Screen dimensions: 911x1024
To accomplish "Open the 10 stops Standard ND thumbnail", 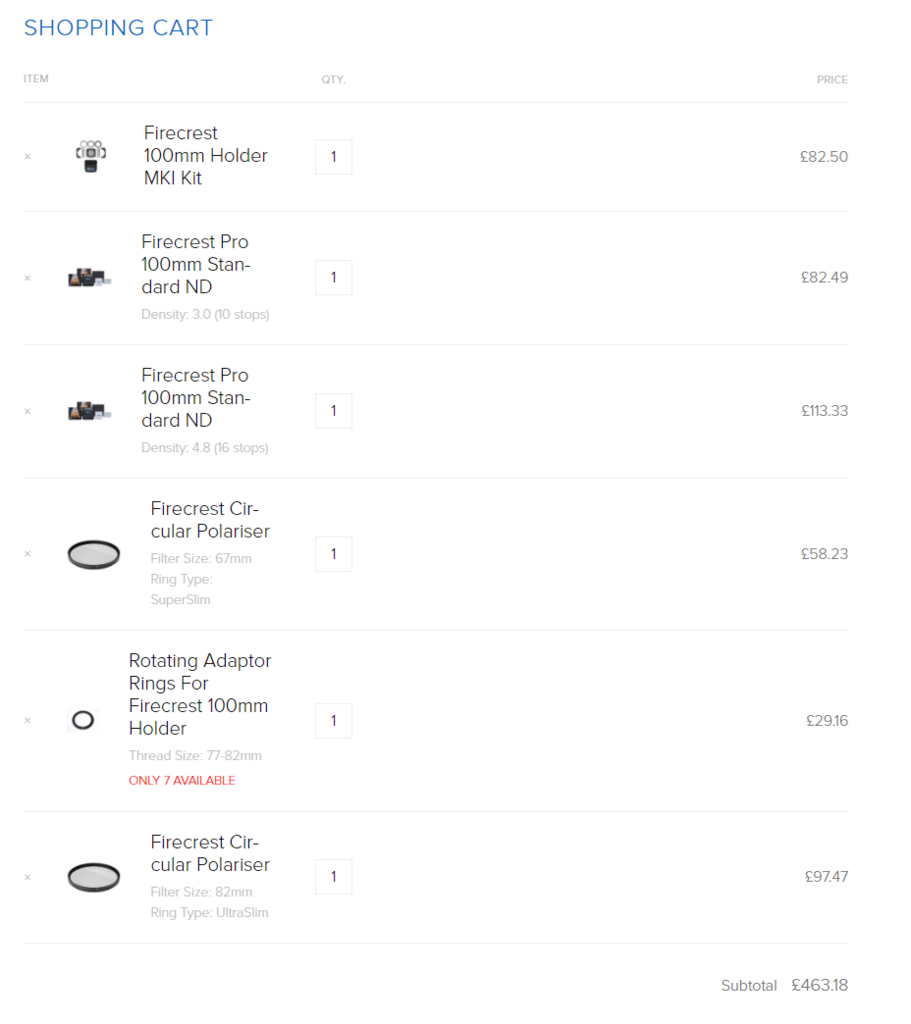I will 89,278.
